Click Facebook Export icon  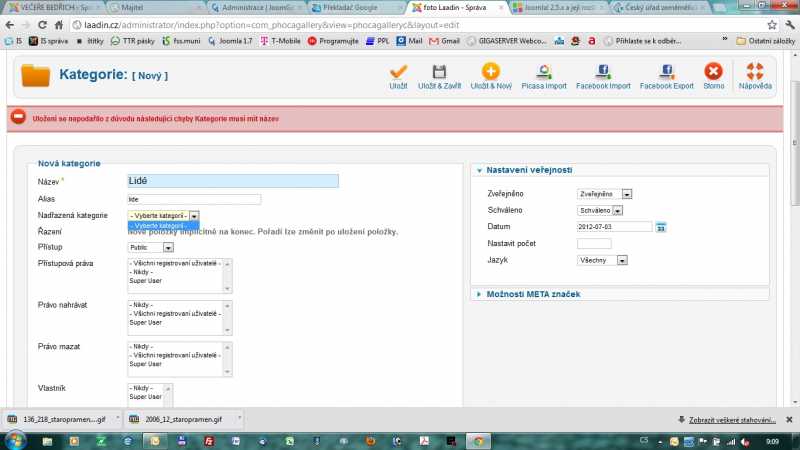click(x=666, y=72)
